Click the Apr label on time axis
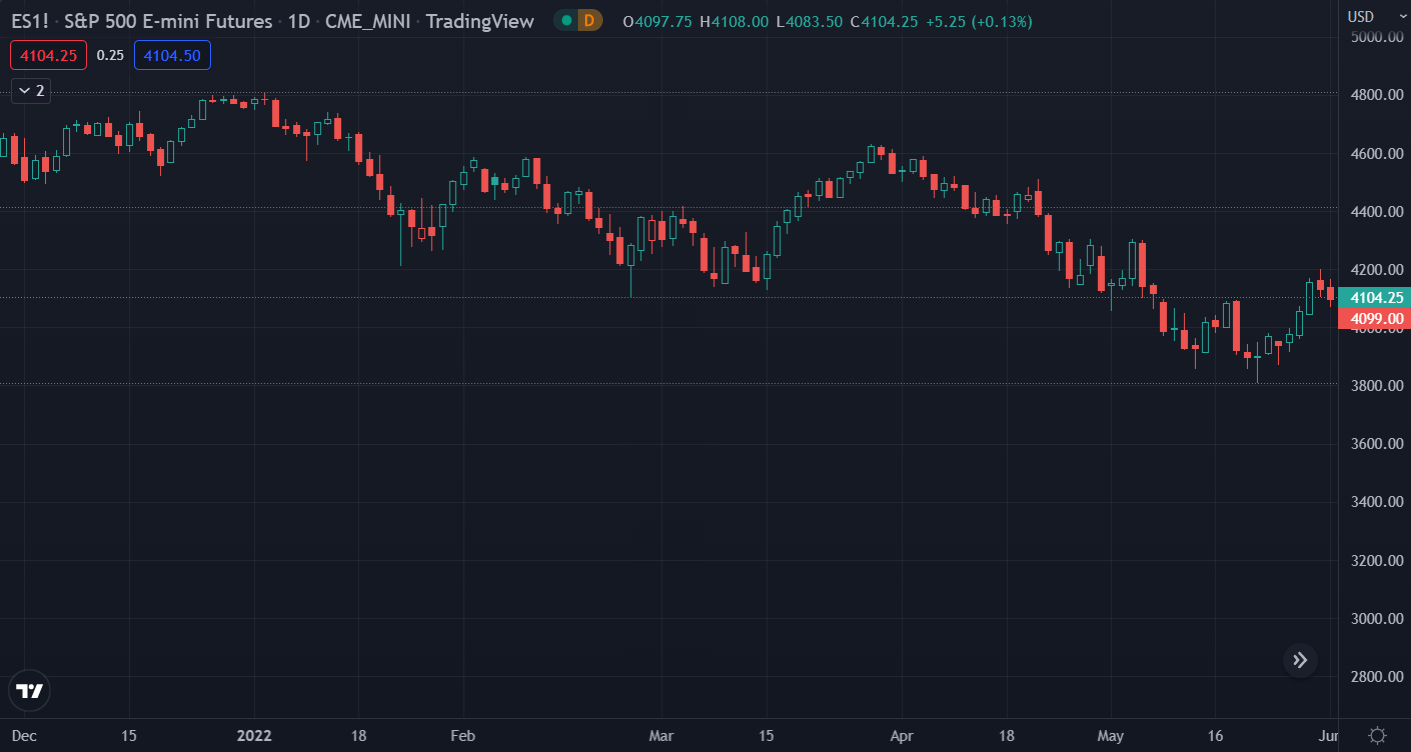 coord(902,736)
